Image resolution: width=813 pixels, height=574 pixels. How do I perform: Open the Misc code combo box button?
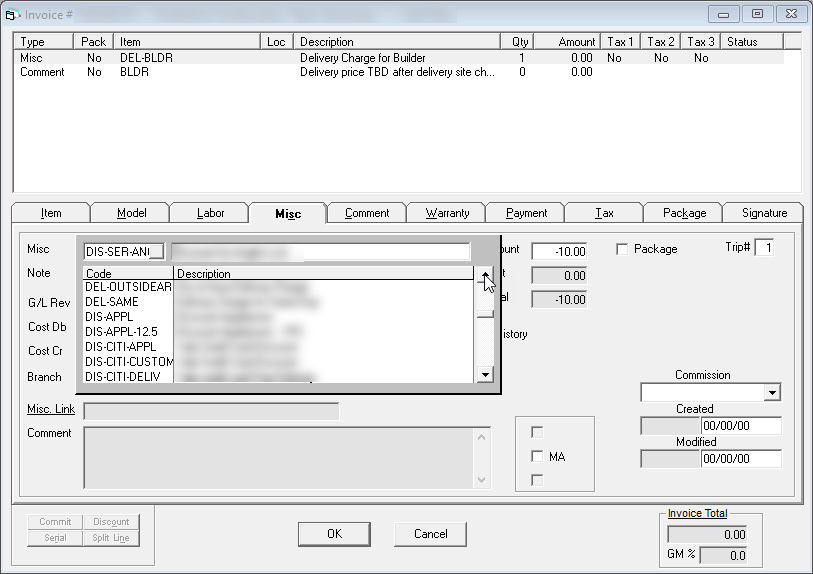click(156, 251)
